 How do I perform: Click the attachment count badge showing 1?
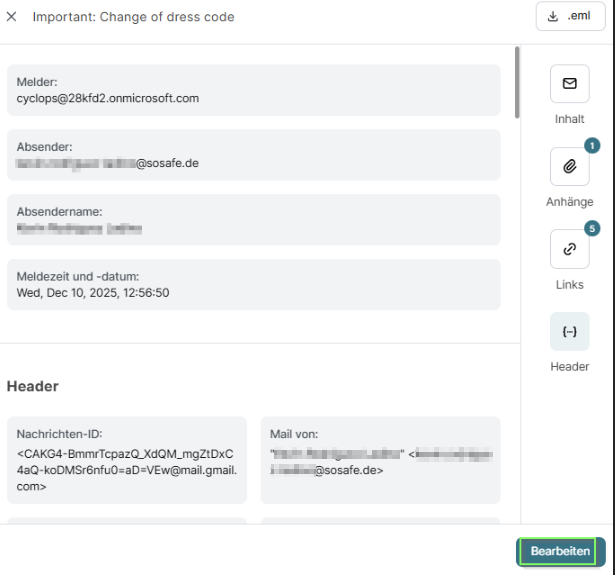(x=591, y=146)
